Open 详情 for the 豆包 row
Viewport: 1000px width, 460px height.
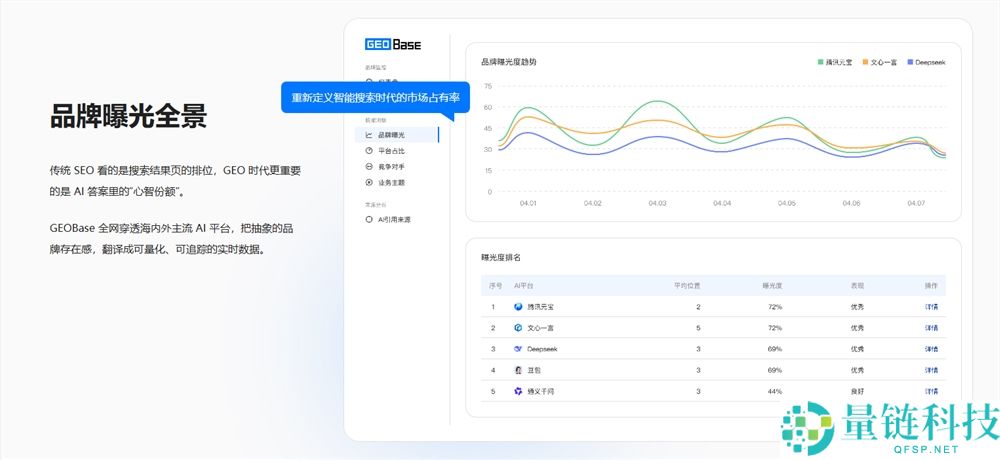pyautogui.click(x=931, y=370)
